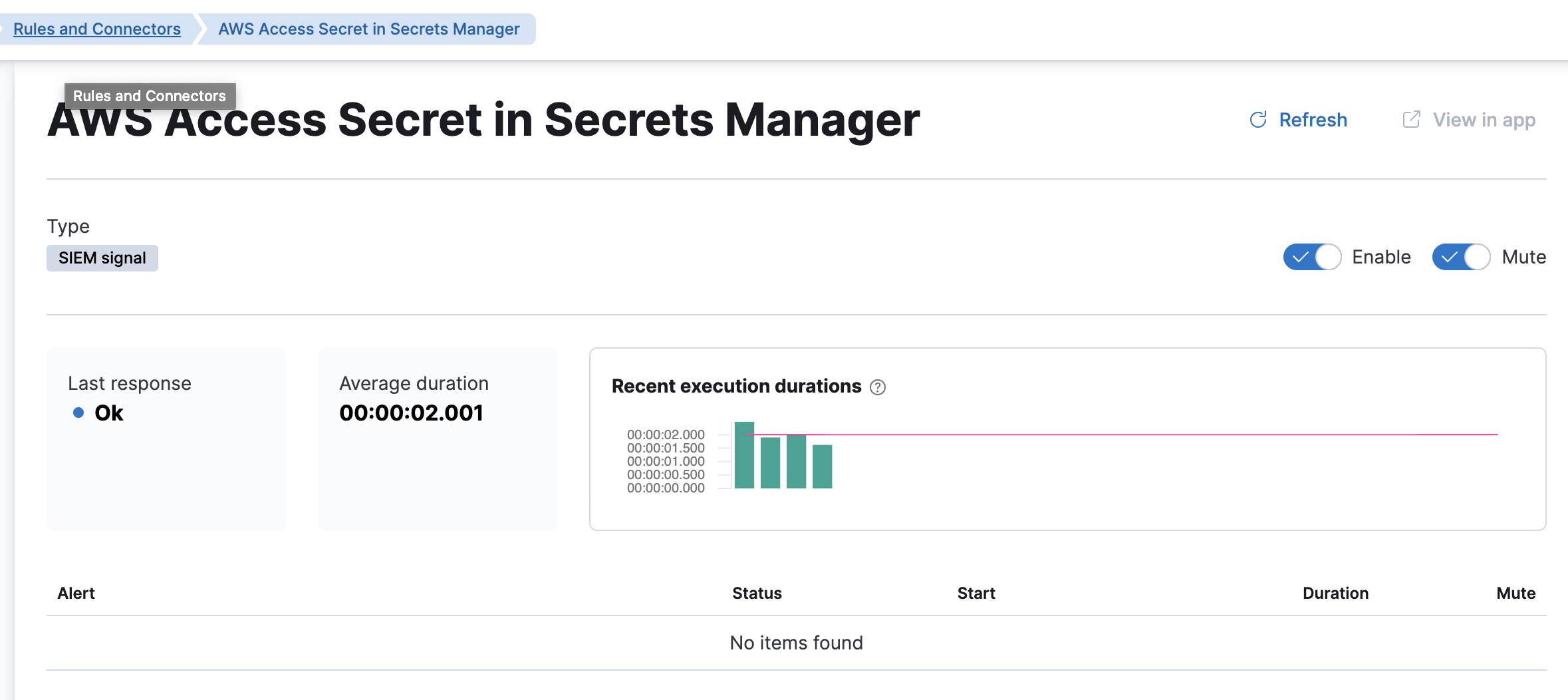Click the Refresh circular arrow icon
The width and height of the screenshot is (1568, 700).
(x=1258, y=120)
